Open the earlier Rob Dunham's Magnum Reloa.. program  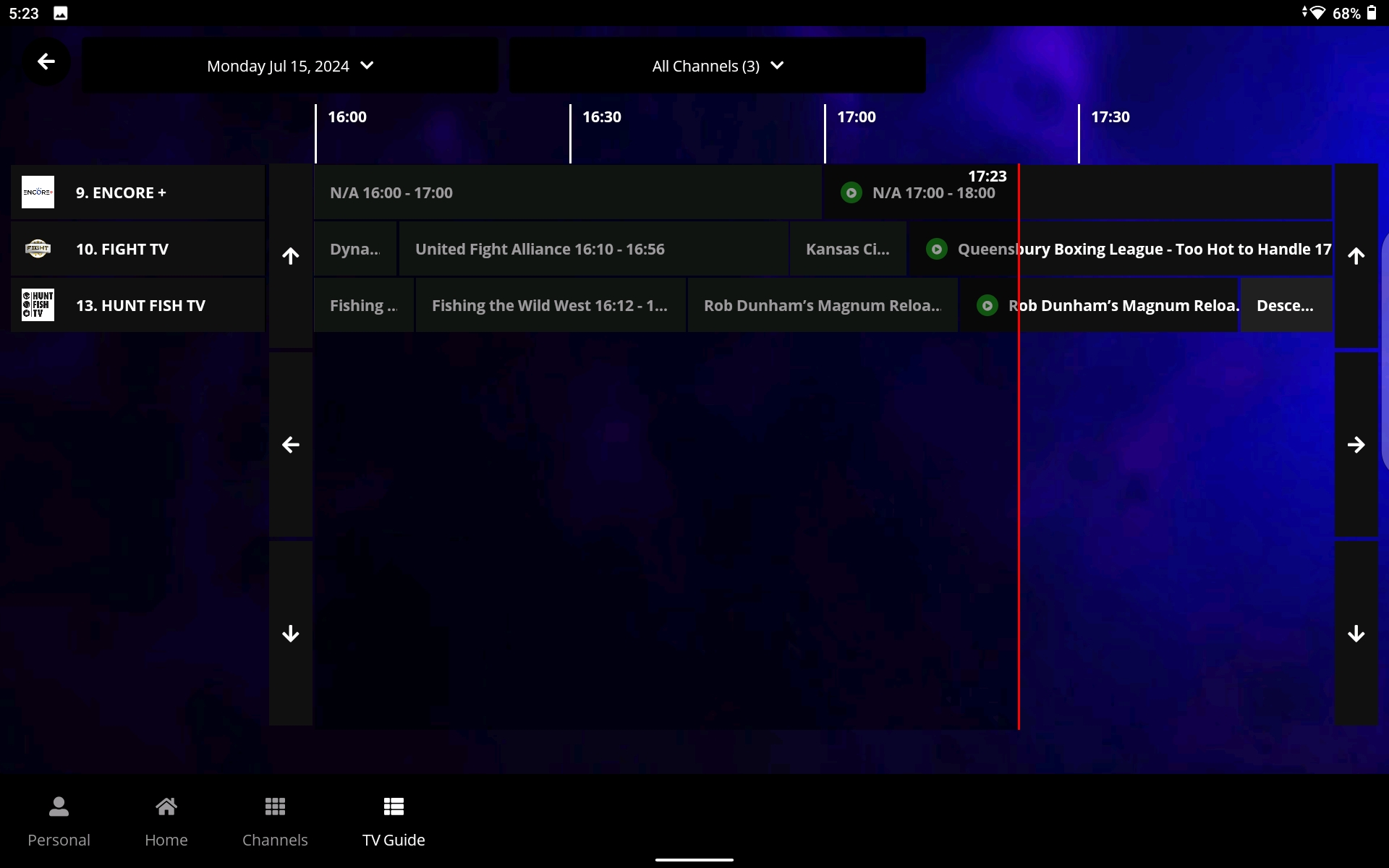(823, 305)
